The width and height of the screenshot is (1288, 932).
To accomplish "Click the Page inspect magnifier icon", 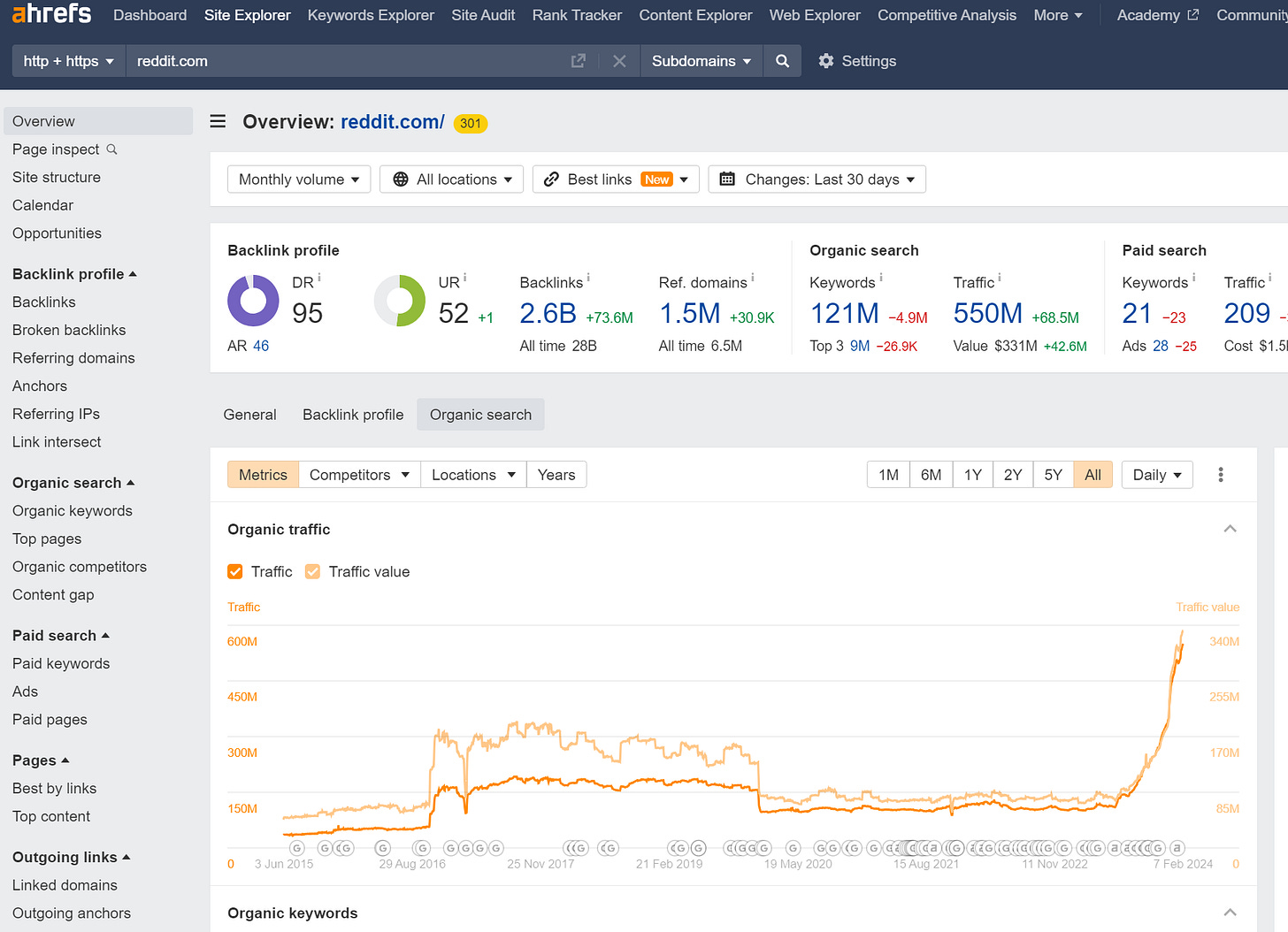I will click(x=112, y=149).
